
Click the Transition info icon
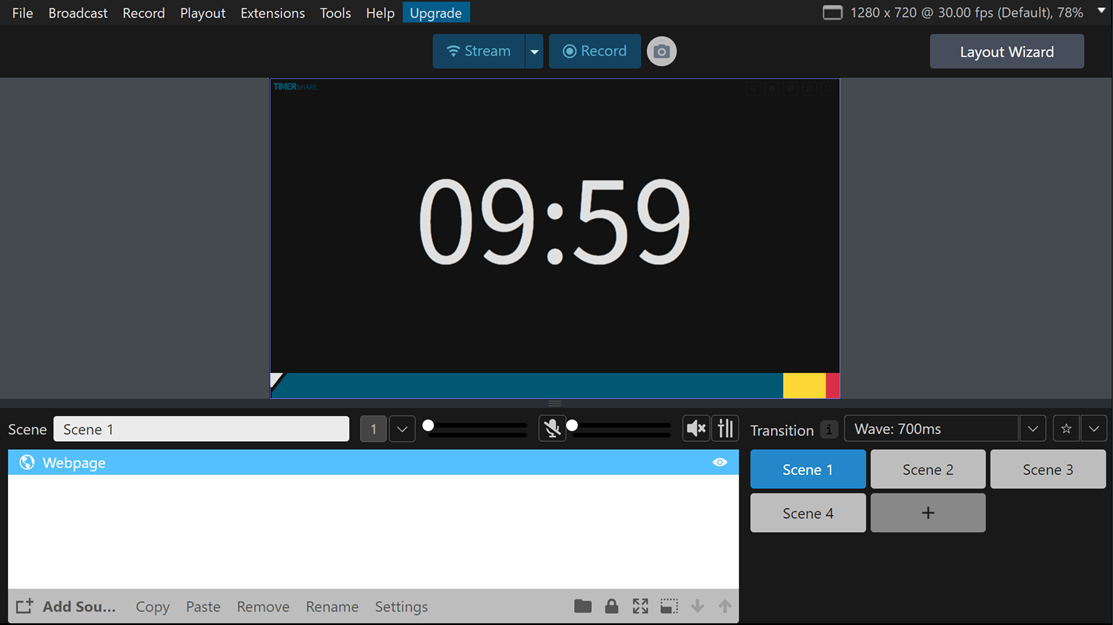(829, 429)
